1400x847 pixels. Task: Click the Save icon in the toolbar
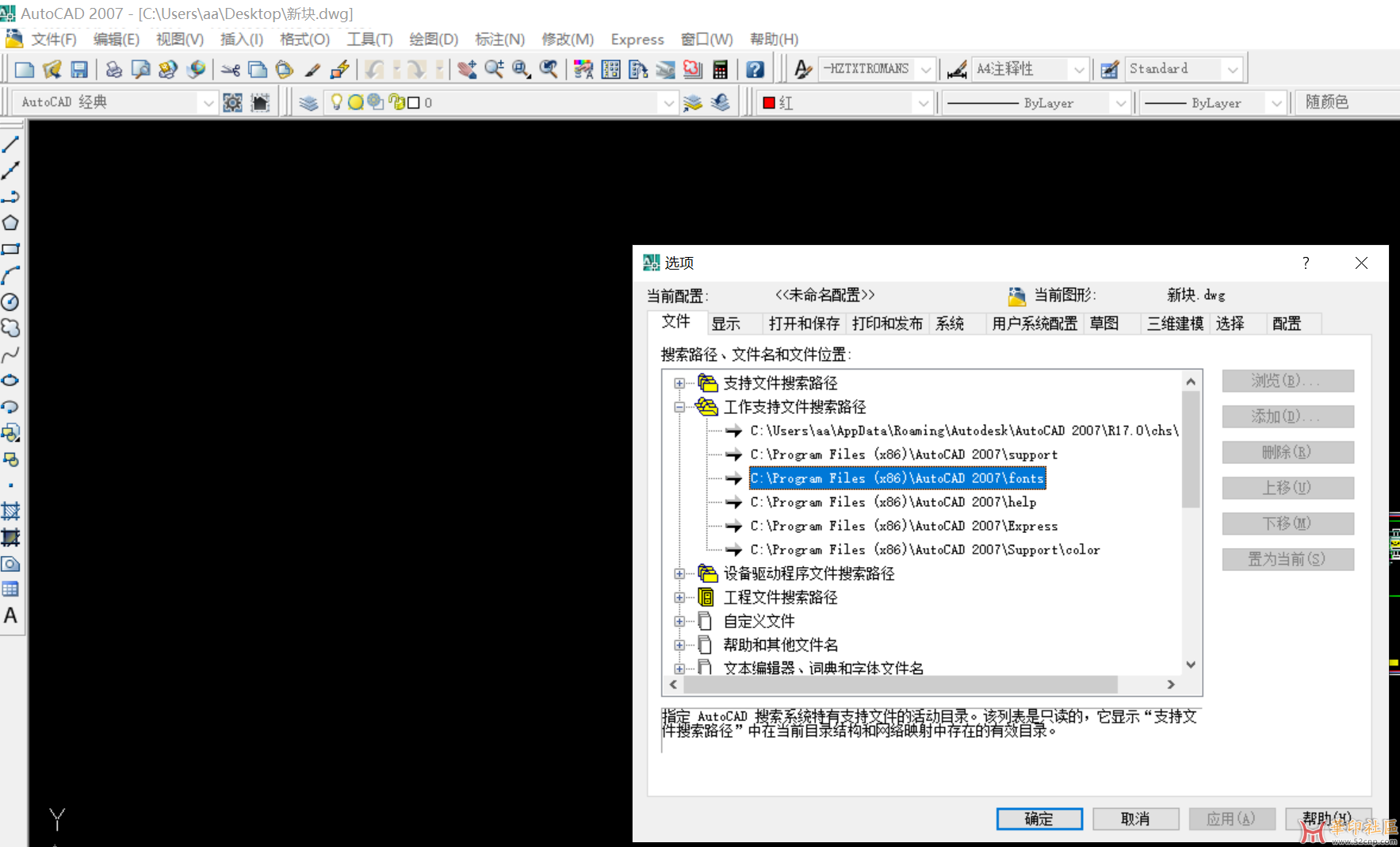pyautogui.click(x=78, y=70)
